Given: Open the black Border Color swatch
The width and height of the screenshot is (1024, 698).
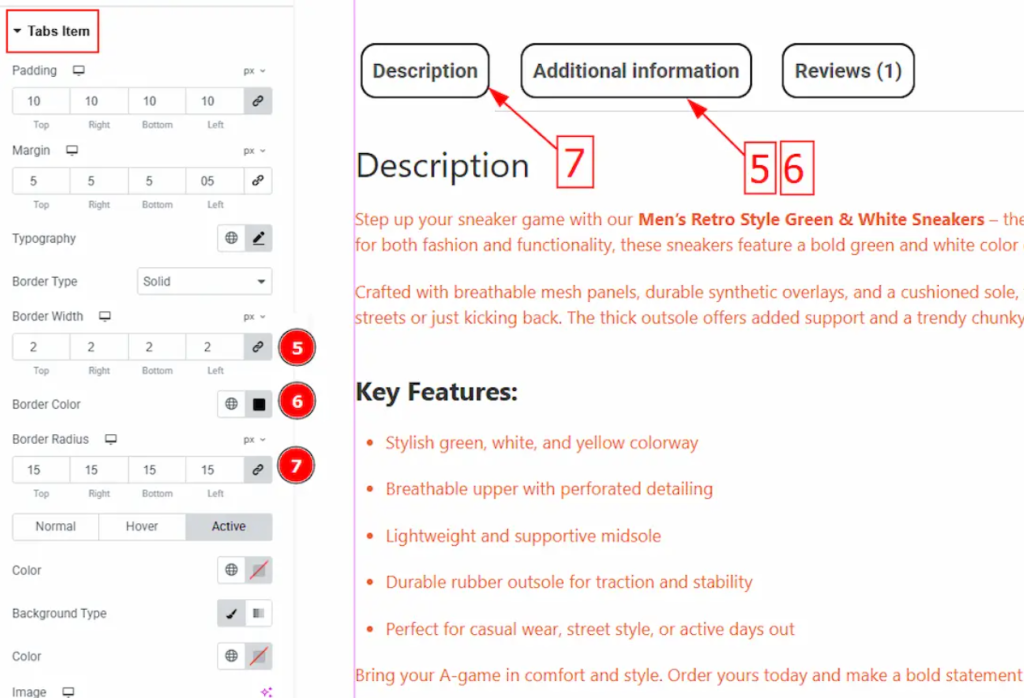Looking at the screenshot, I should click(259, 404).
